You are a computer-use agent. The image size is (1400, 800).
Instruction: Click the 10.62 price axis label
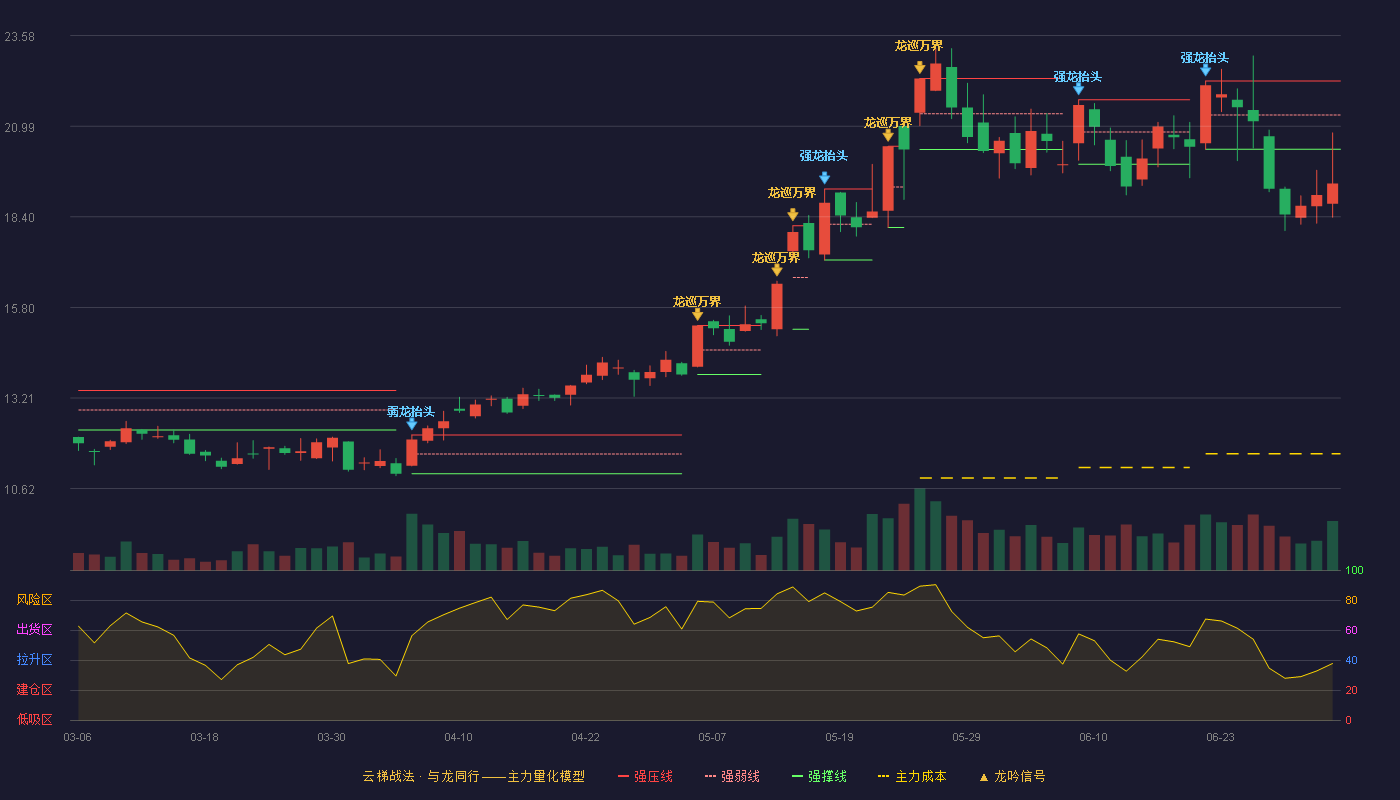coord(19,490)
